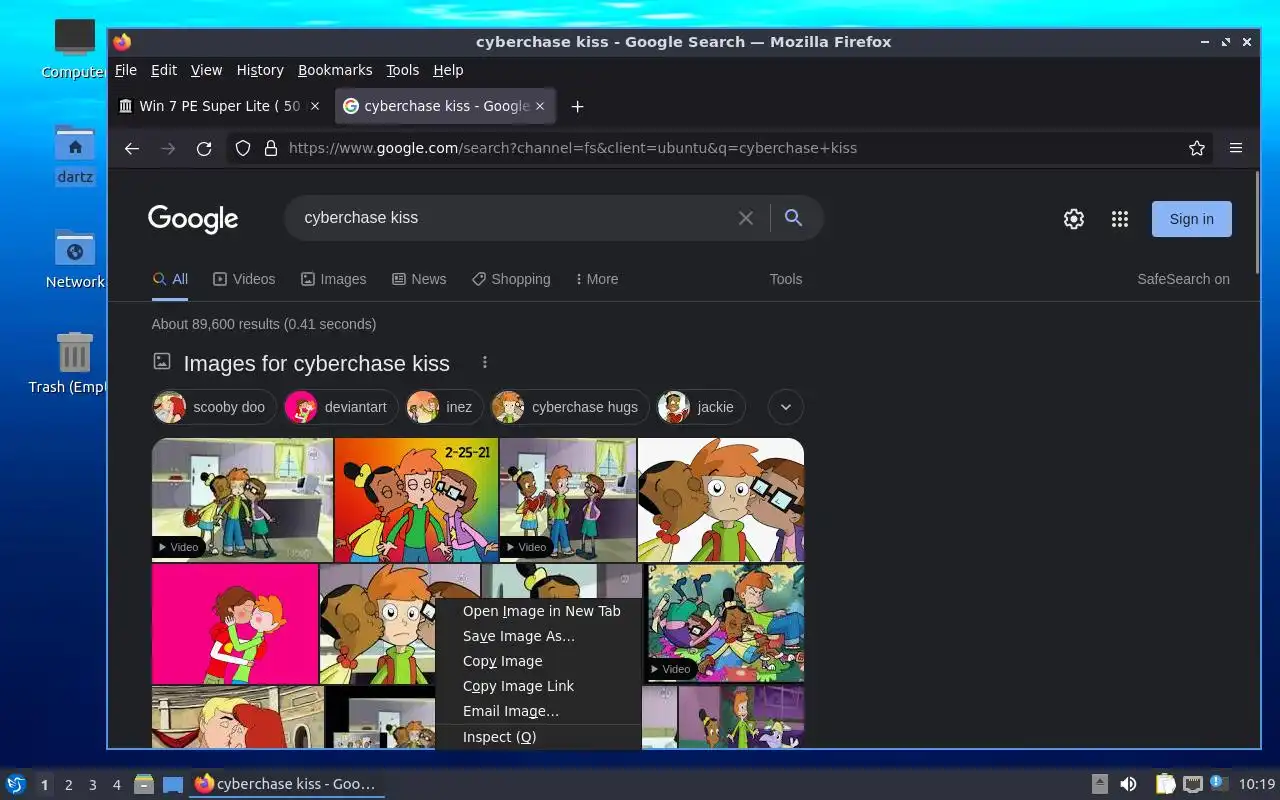
Task: Open the Firefox hamburger application menu
Action: pos(1236,148)
